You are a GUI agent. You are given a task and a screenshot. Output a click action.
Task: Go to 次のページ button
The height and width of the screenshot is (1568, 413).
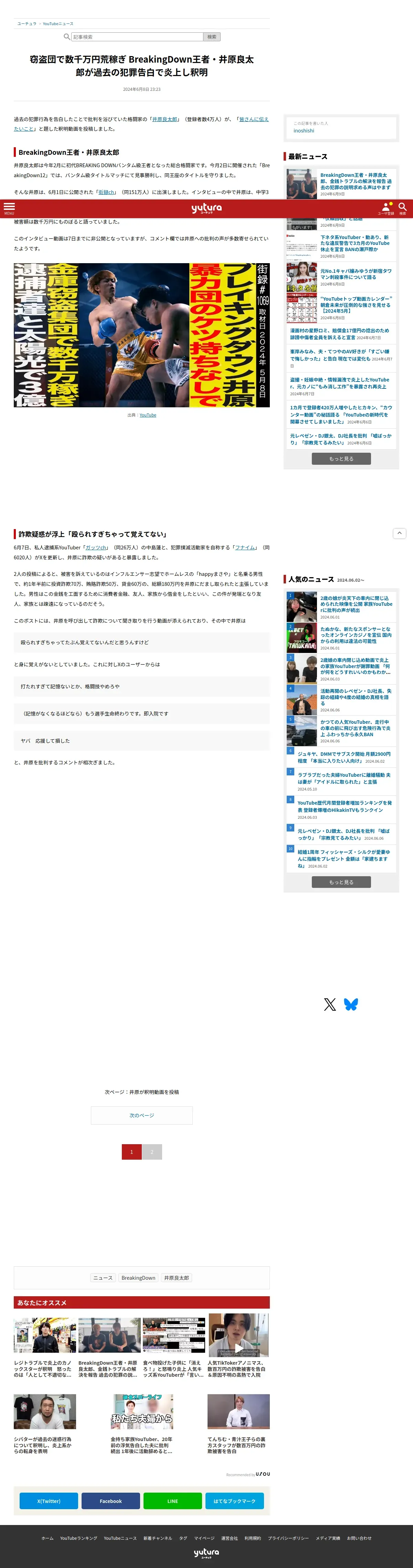coord(141,1115)
